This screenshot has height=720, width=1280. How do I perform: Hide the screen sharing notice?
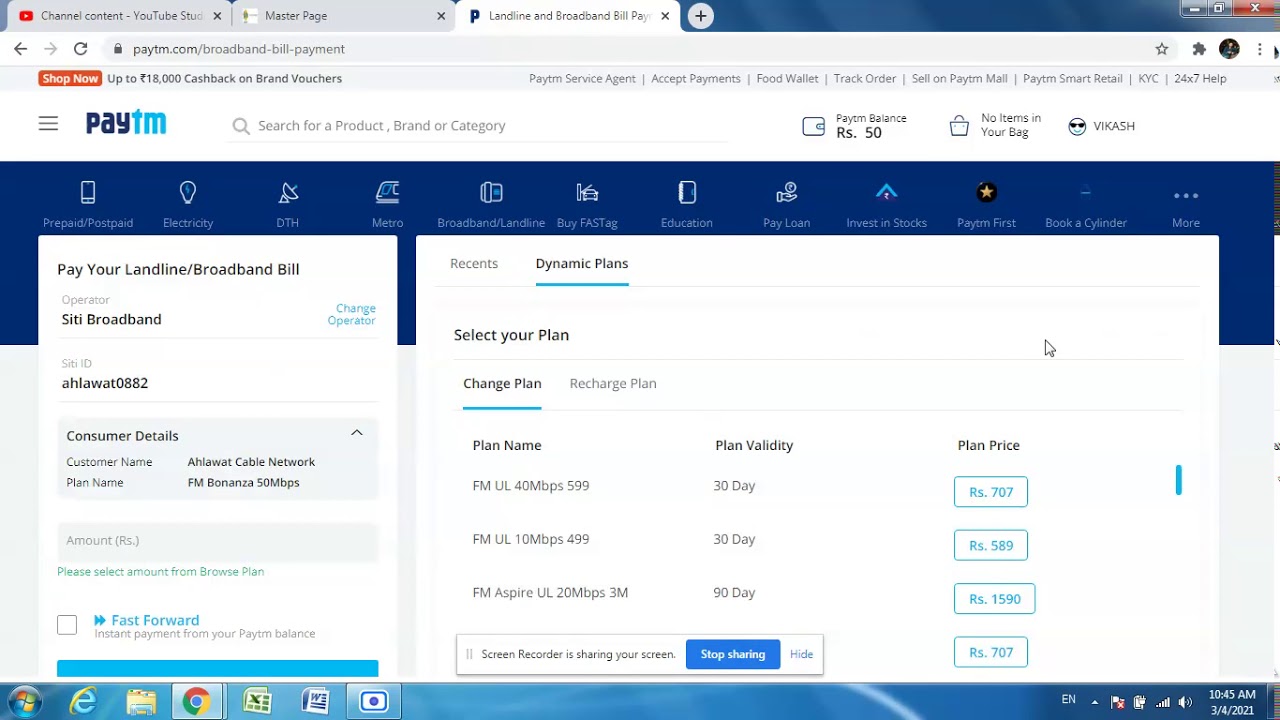(801, 654)
